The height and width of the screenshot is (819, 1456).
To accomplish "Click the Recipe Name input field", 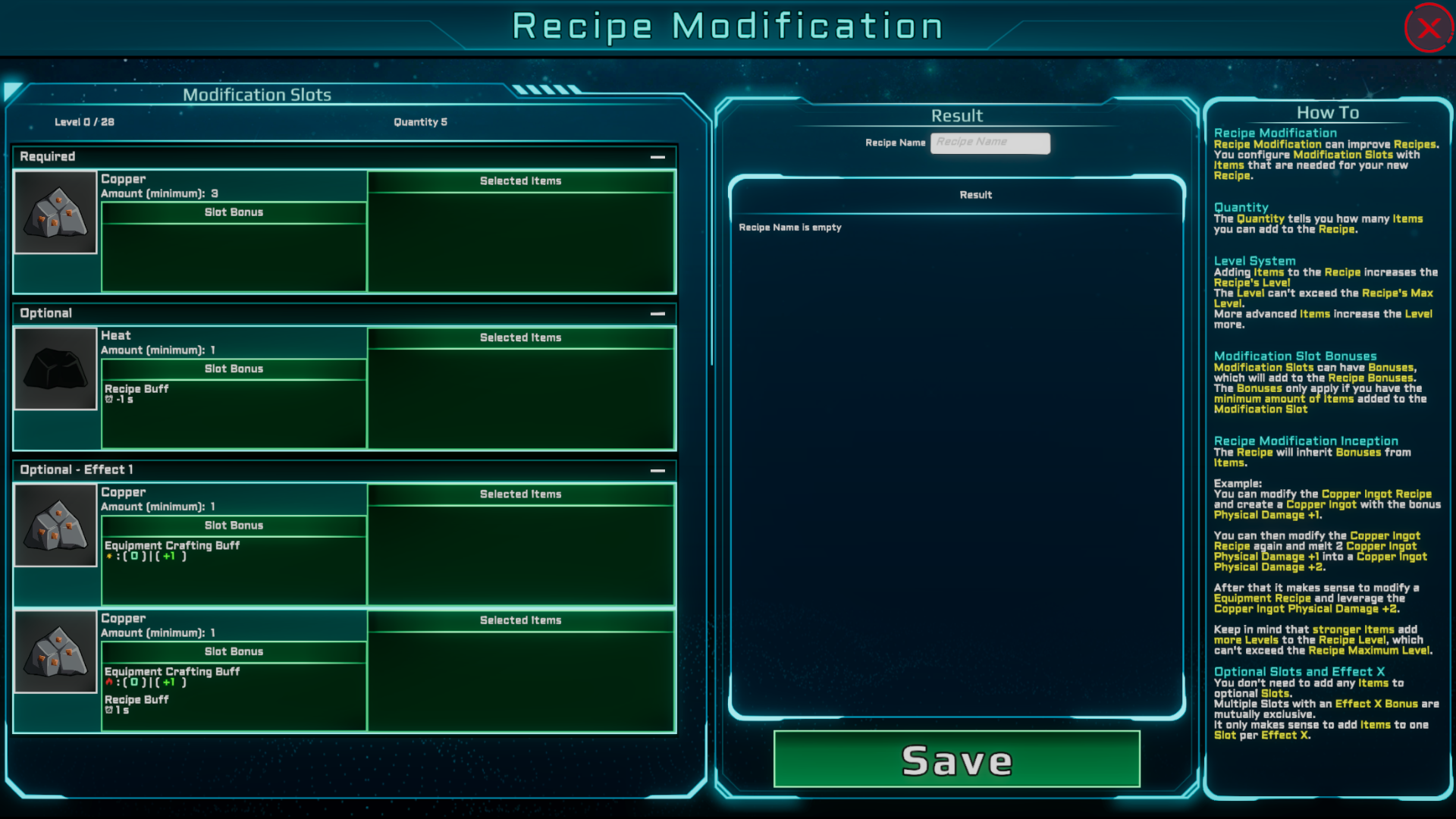I will tap(989, 142).
